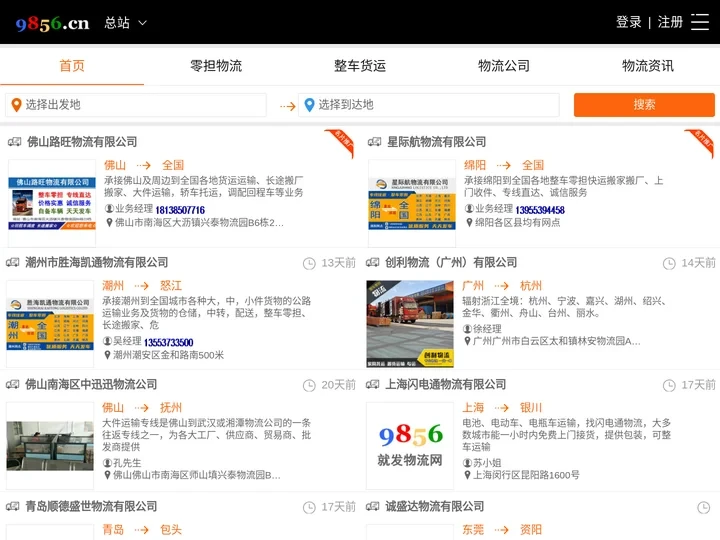The image size is (720, 540).
Task: Click contact person icon beside 徐经理
Action: [467, 329]
